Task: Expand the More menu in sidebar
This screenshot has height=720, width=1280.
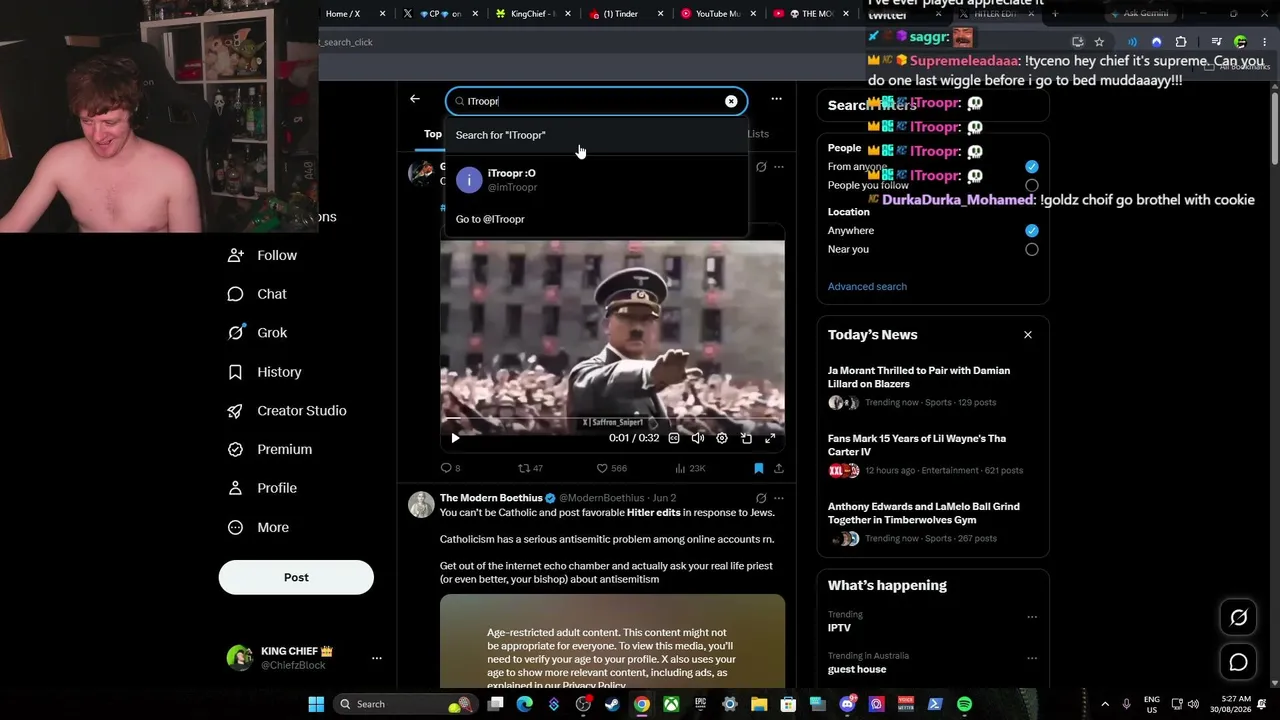Action: coord(258,527)
